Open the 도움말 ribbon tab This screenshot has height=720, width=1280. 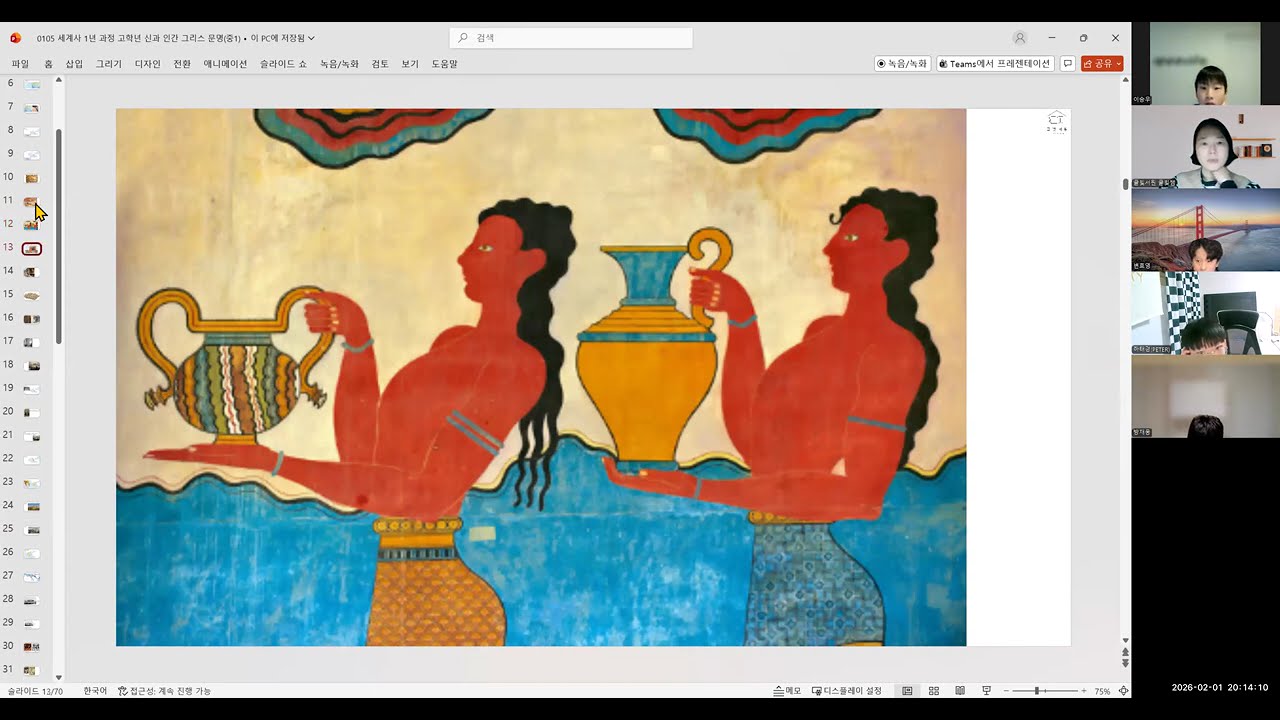pos(444,64)
